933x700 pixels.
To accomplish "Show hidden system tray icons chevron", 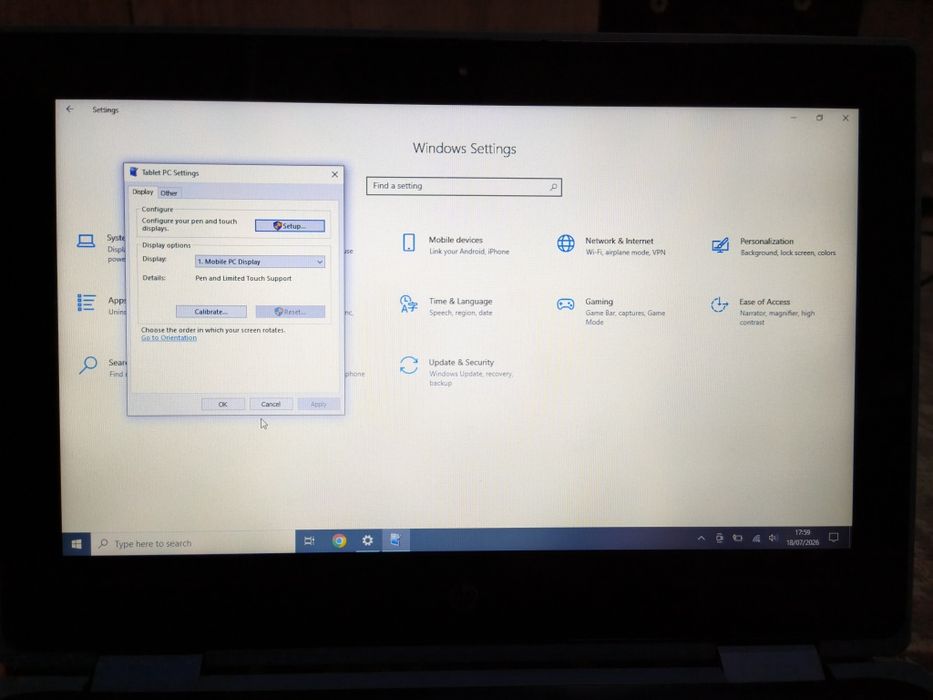I will pyautogui.click(x=702, y=538).
